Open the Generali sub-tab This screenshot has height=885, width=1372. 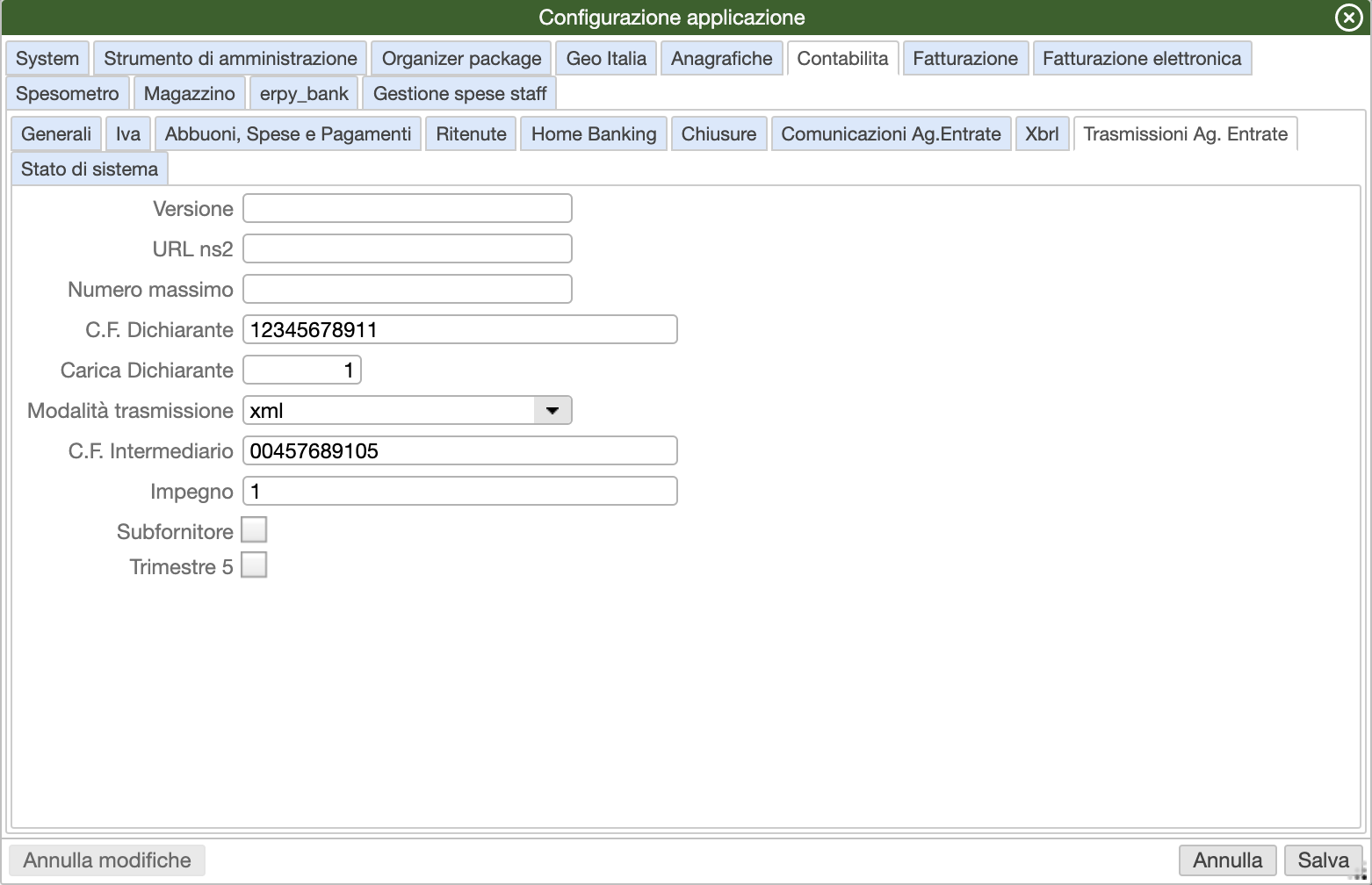click(x=56, y=134)
